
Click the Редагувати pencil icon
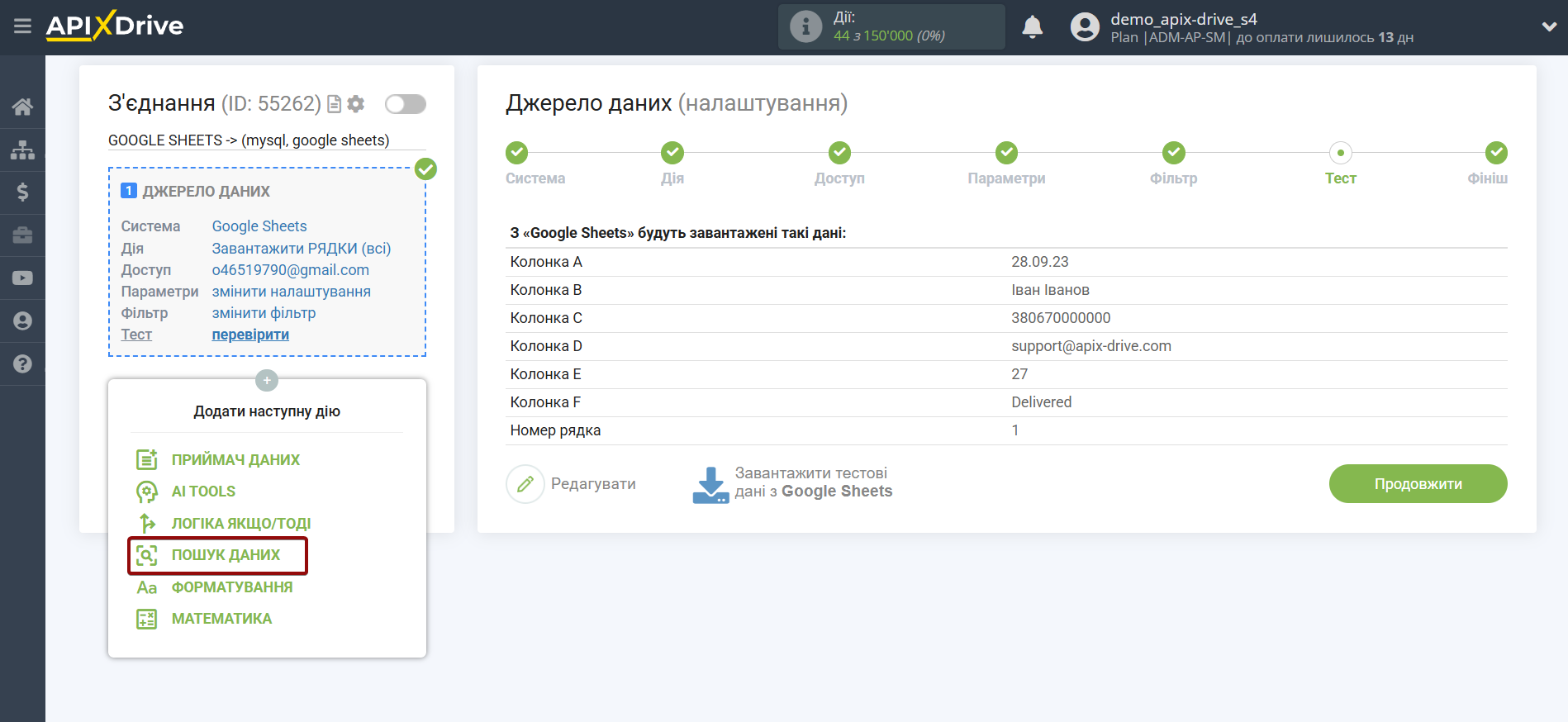point(525,484)
